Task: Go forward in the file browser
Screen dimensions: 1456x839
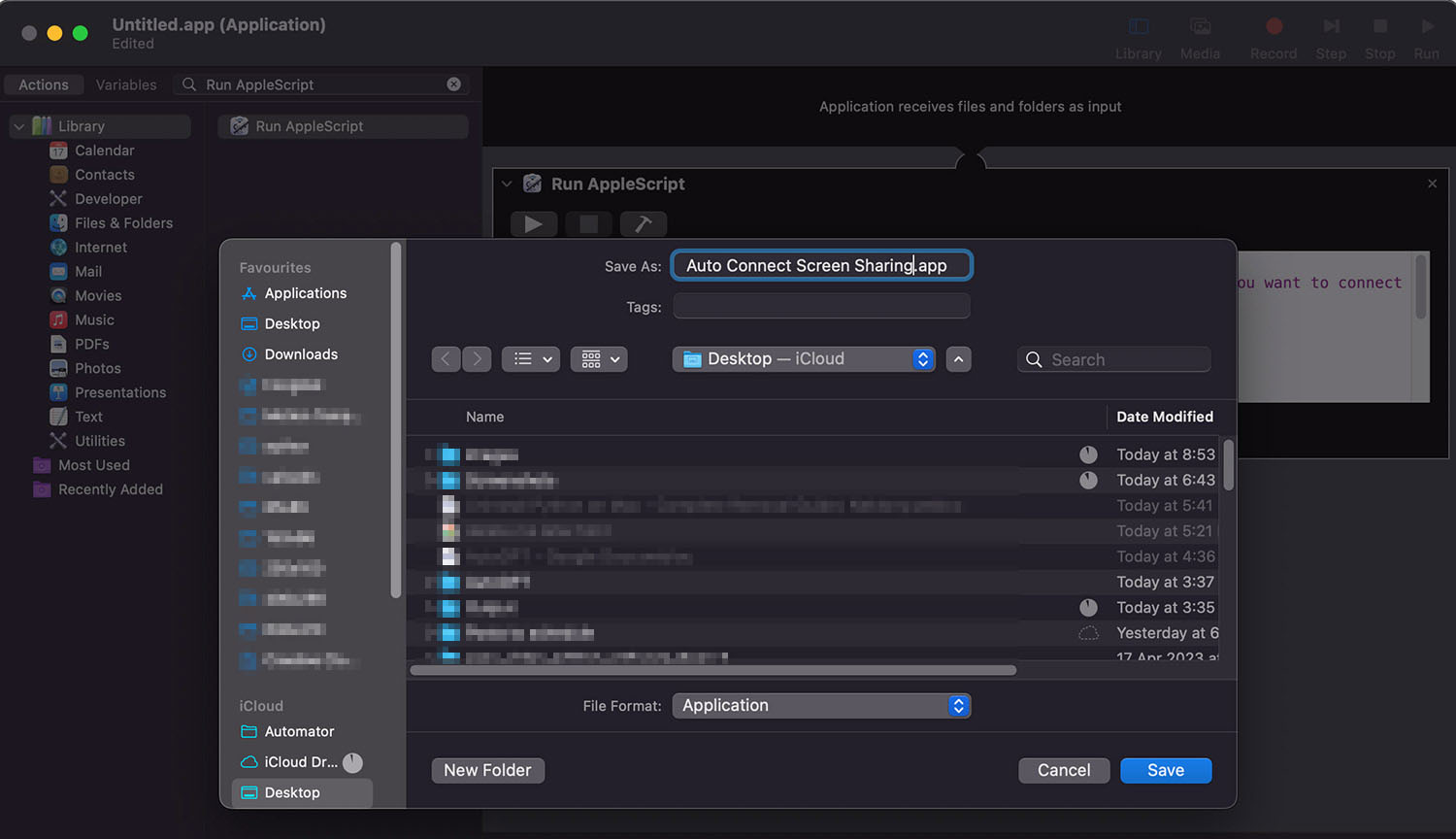Action: [477, 359]
